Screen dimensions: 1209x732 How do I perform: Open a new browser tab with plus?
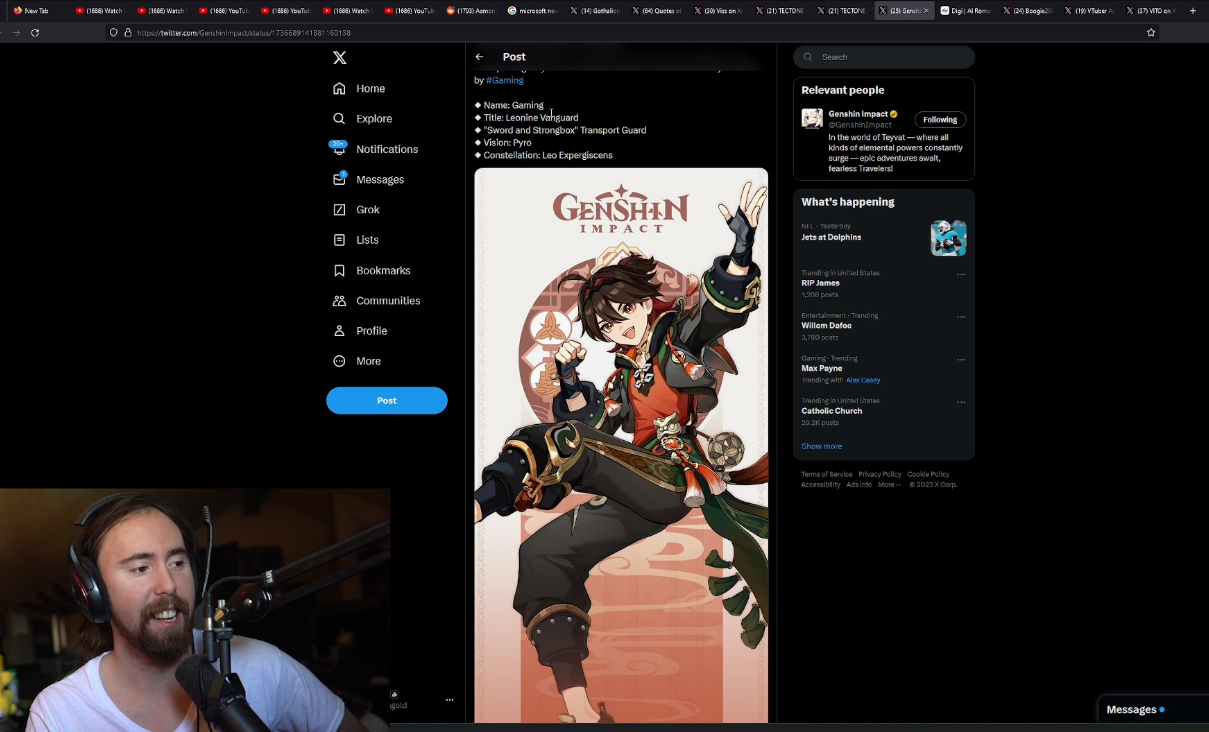(1193, 10)
